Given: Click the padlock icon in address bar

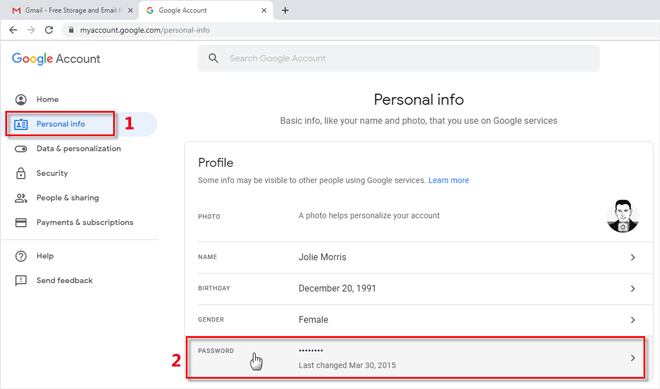Looking at the screenshot, I should pyautogui.click(x=71, y=30).
